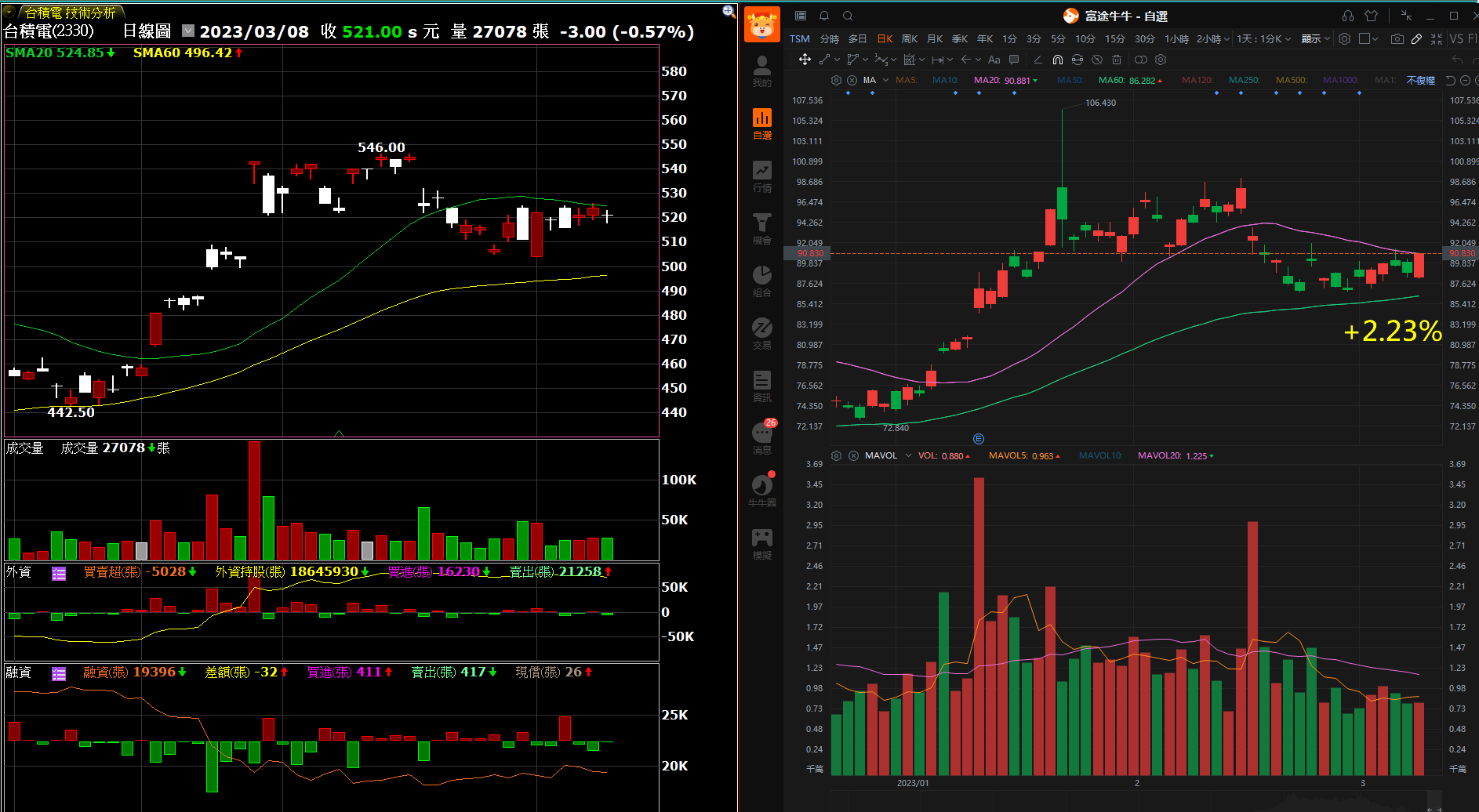
Task: Remove the MAVOL indicator with X icon
Action: click(853, 455)
